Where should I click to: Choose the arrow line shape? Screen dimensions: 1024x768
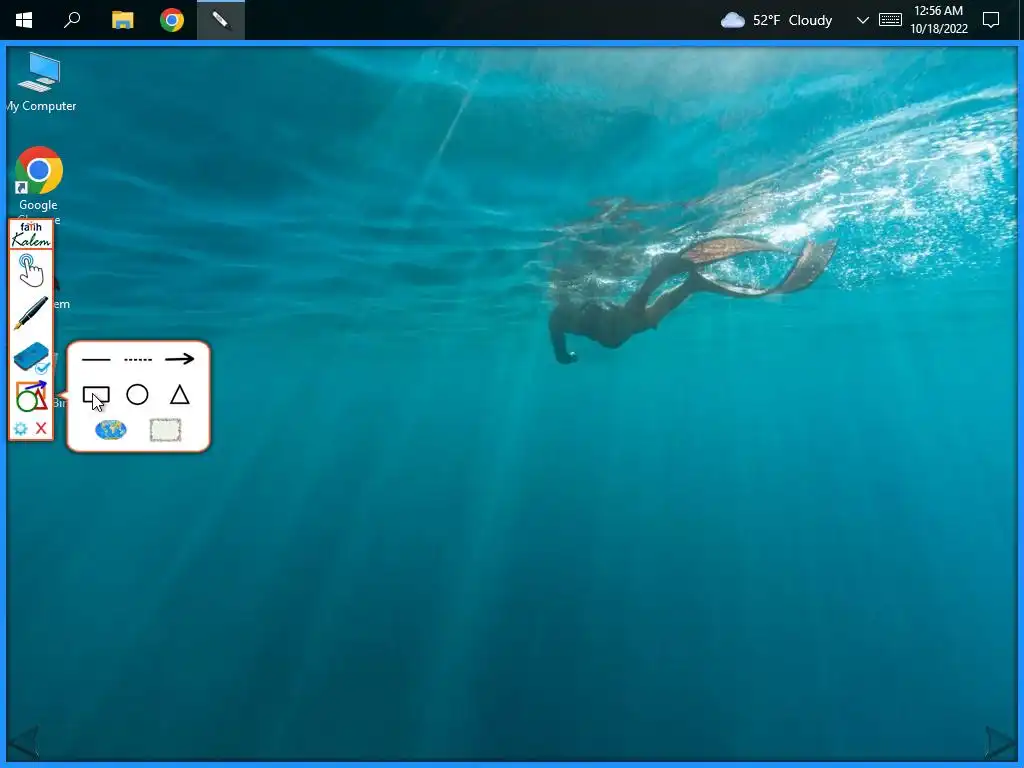coord(180,359)
